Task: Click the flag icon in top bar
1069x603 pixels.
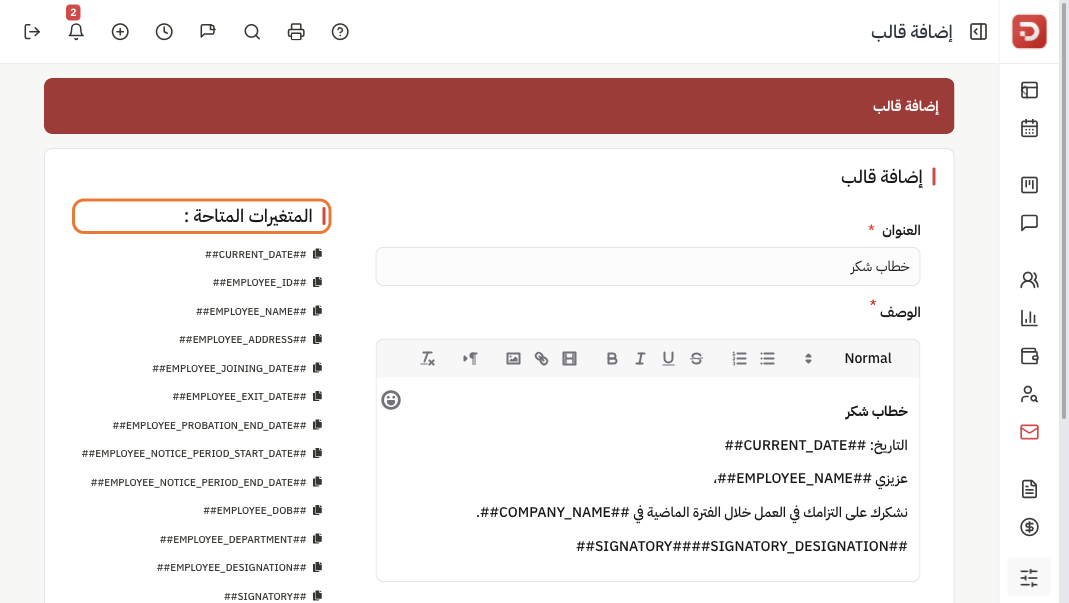Action: 208,32
